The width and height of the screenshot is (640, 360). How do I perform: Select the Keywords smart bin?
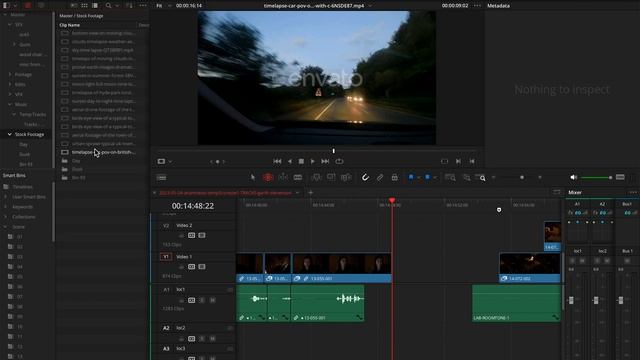(x=22, y=207)
